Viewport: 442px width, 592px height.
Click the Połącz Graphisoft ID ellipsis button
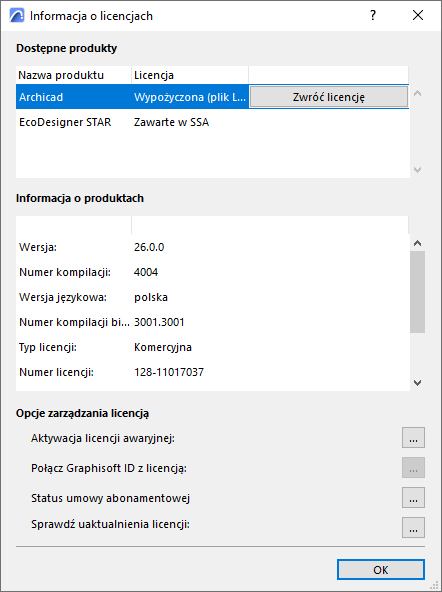coord(413,468)
